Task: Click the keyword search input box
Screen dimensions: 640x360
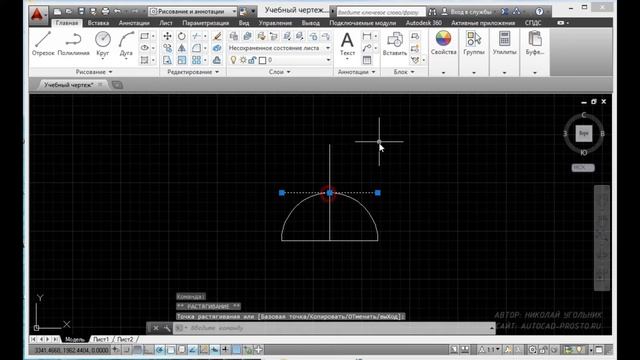Action: pyautogui.click(x=380, y=12)
